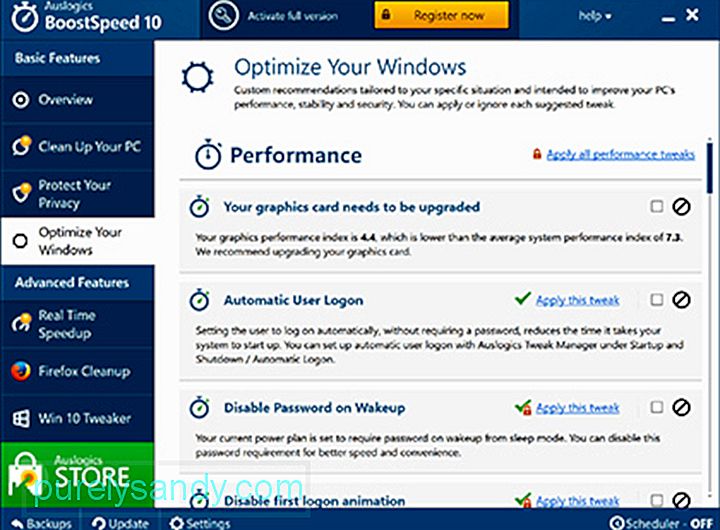Tick the Automatic User Logon checkbox
This screenshot has width=720, height=530.
point(657,300)
